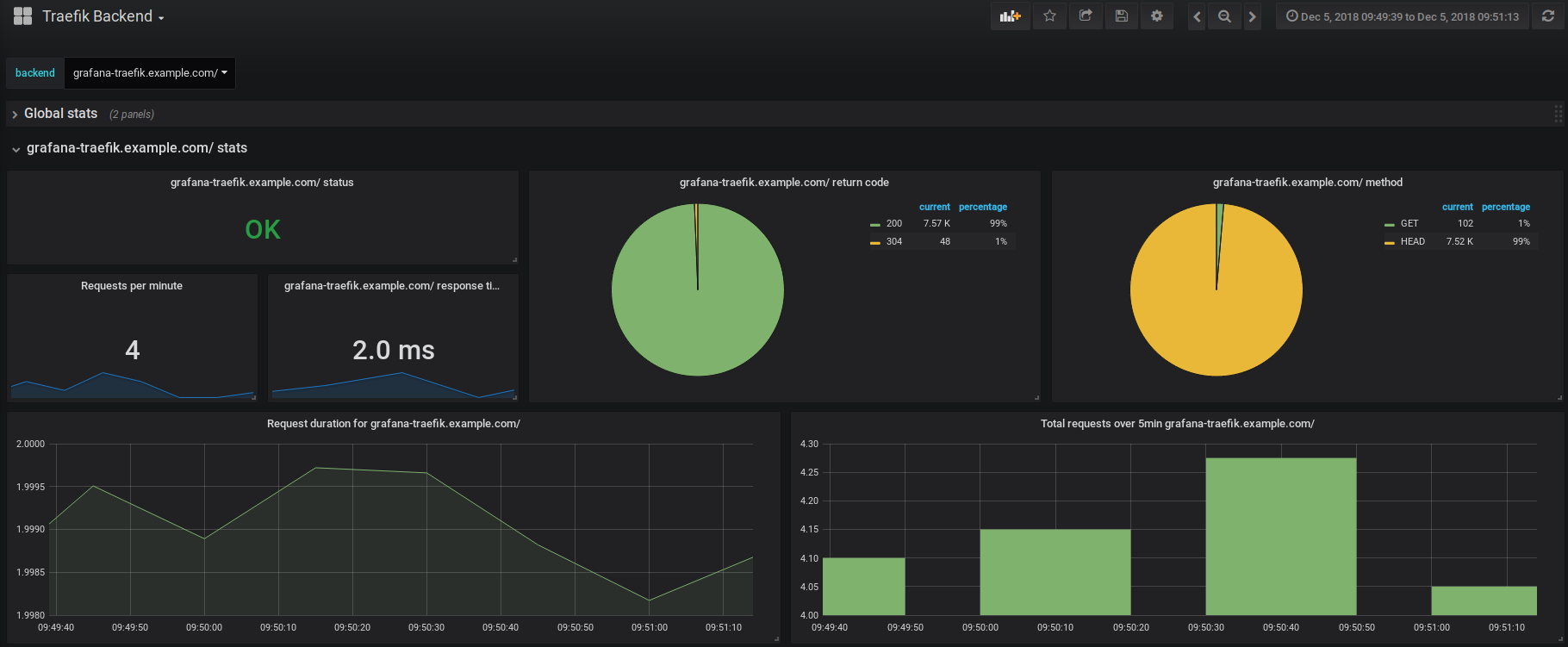Open the time range picker
Viewport: 1568px width, 647px height.
coord(1403,16)
